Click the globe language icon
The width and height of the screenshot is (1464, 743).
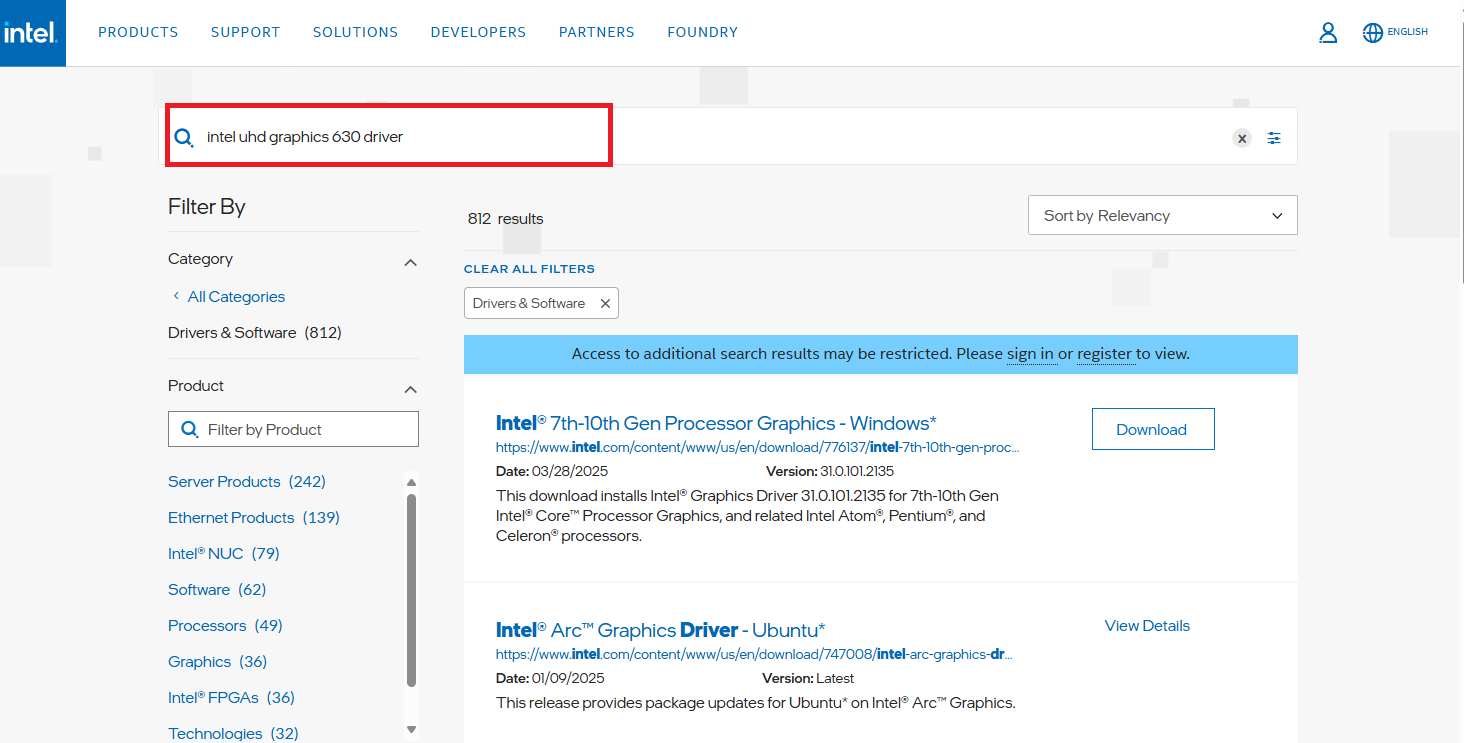tap(1372, 33)
